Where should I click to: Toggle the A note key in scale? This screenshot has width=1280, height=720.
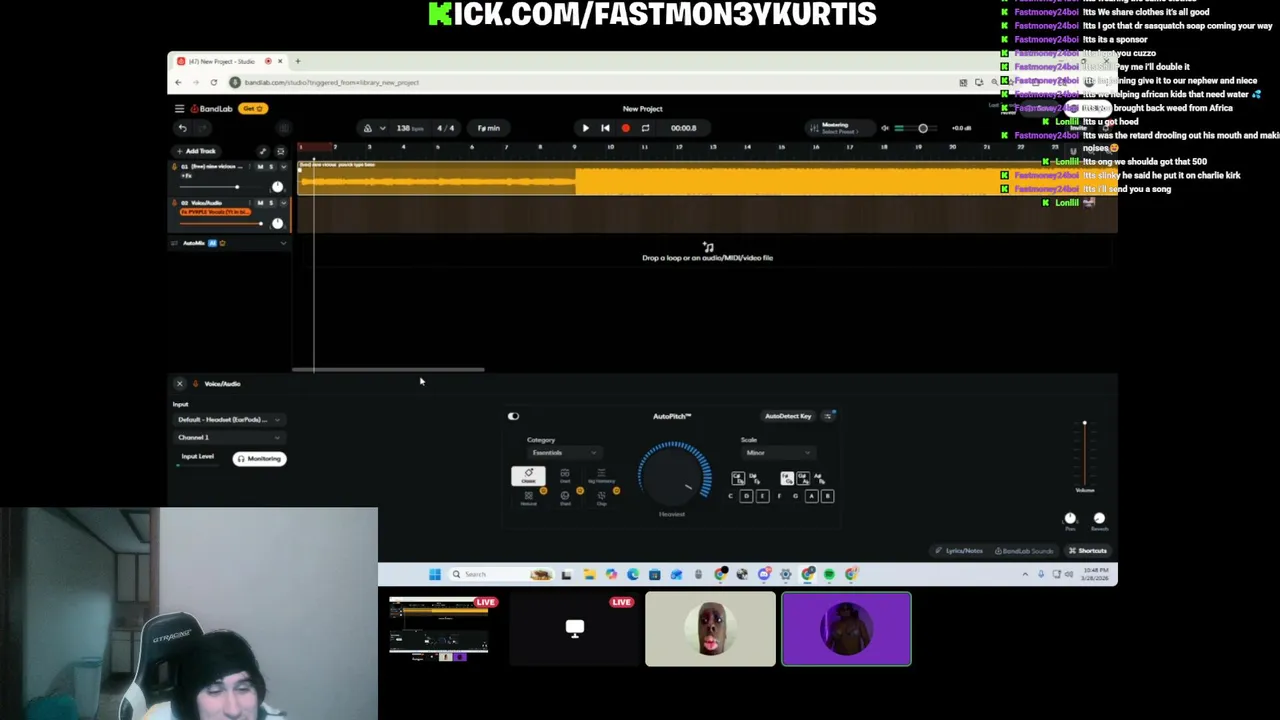click(811, 496)
